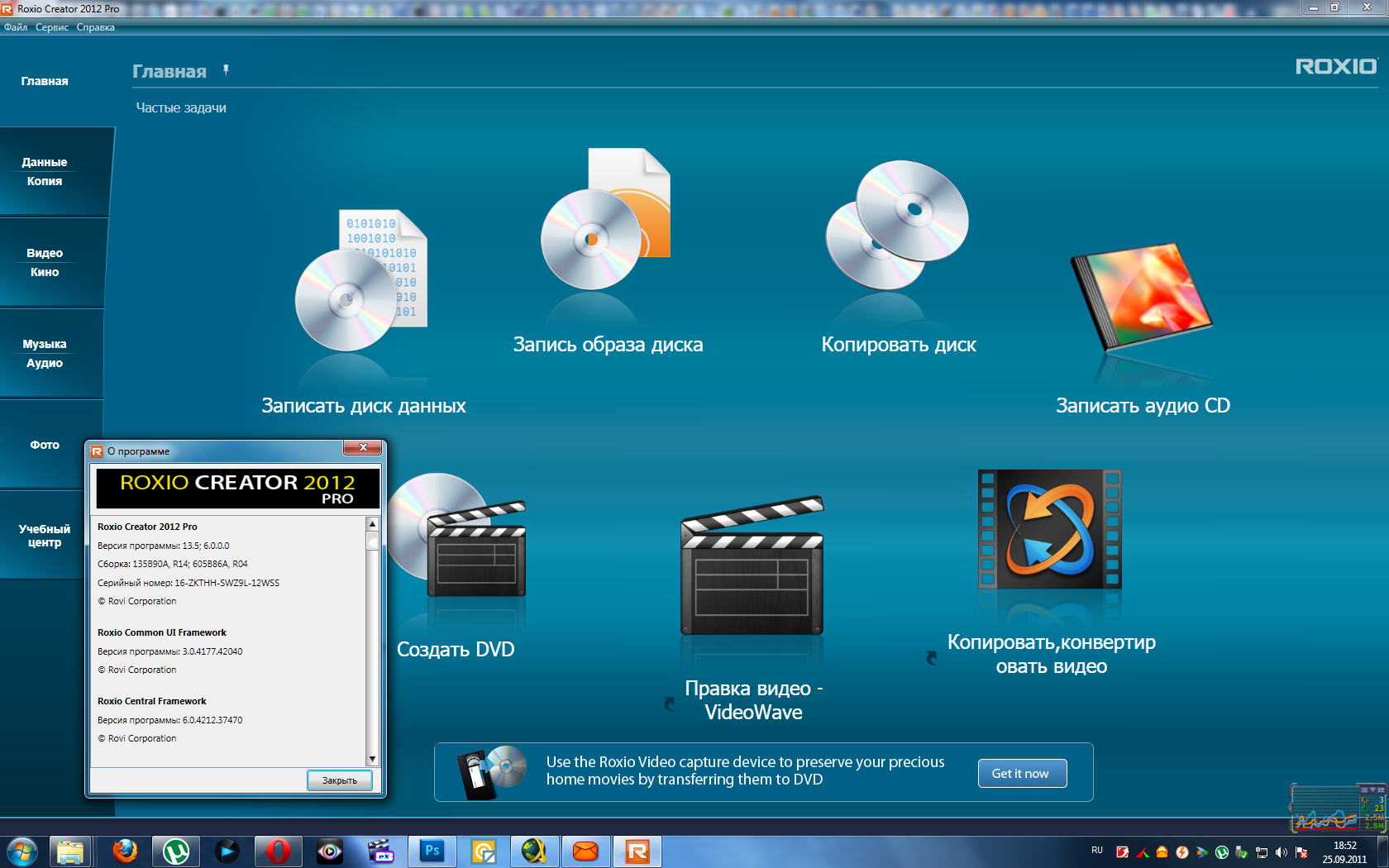Screen dimensions: 1389x868
Task: Click Закрыть in the О программе dialog
Action: [x=340, y=780]
